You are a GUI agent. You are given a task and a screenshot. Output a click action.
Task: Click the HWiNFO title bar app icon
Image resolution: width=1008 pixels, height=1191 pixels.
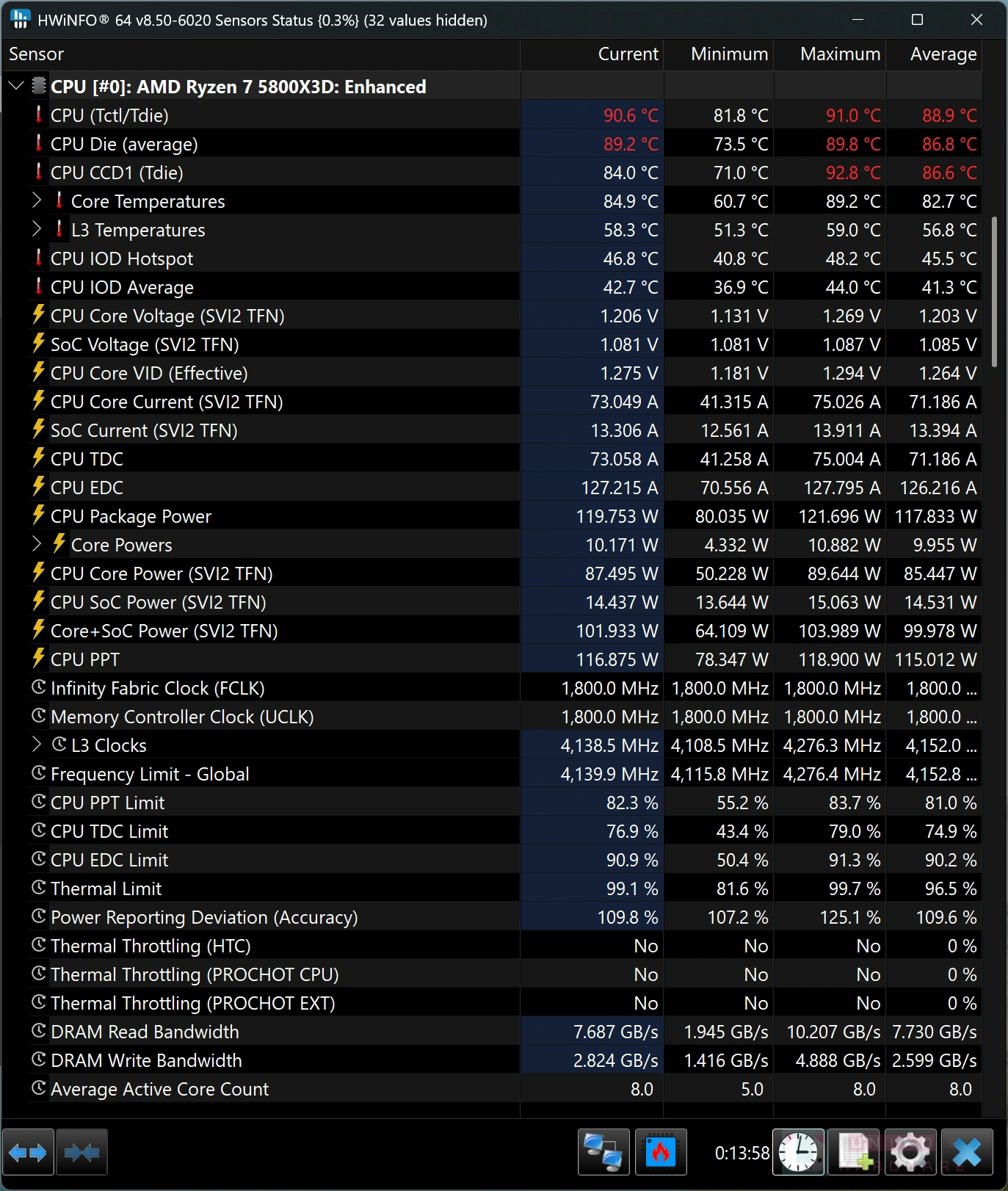pos(20,19)
